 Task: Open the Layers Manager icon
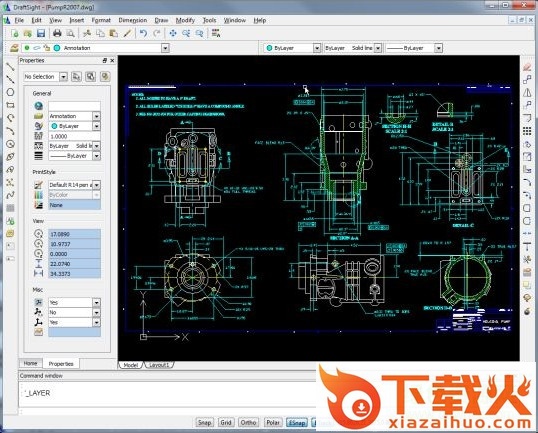[14, 48]
